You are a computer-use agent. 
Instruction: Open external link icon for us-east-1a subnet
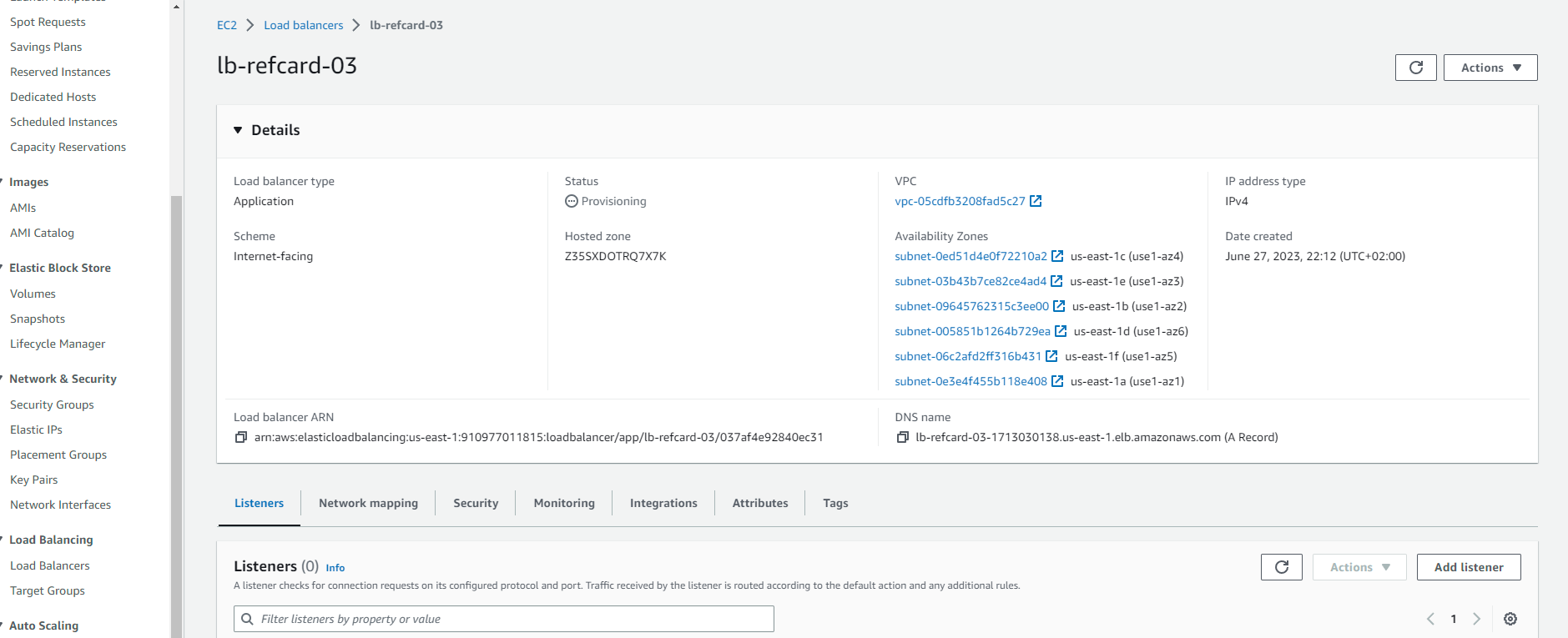(x=1057, y=381)
